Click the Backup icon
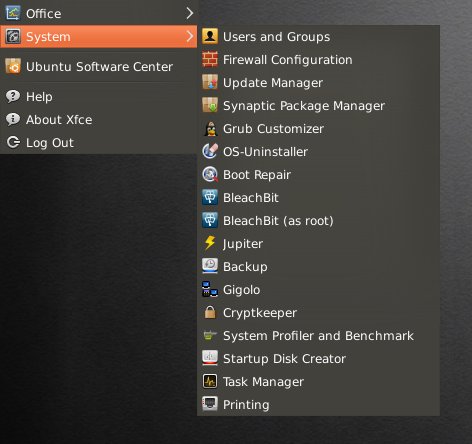The width and height of the screenshot is (472, 444). point(210,266)
